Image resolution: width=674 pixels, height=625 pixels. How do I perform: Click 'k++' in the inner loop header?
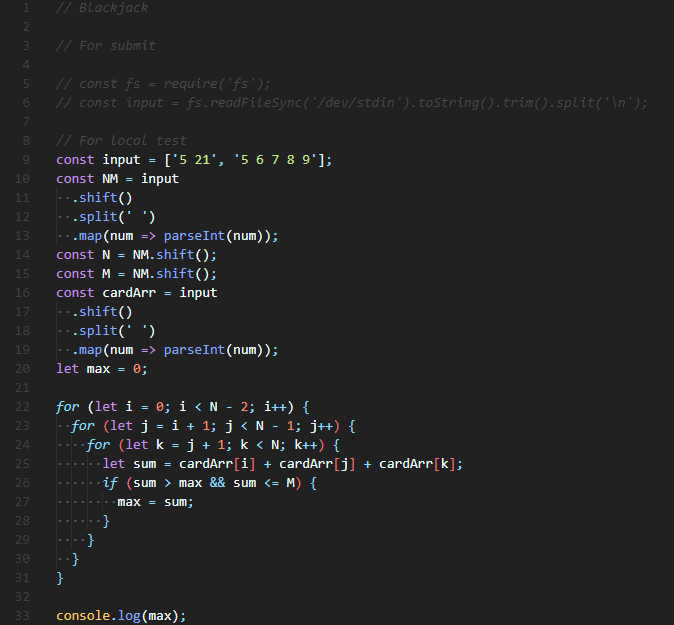306,444
